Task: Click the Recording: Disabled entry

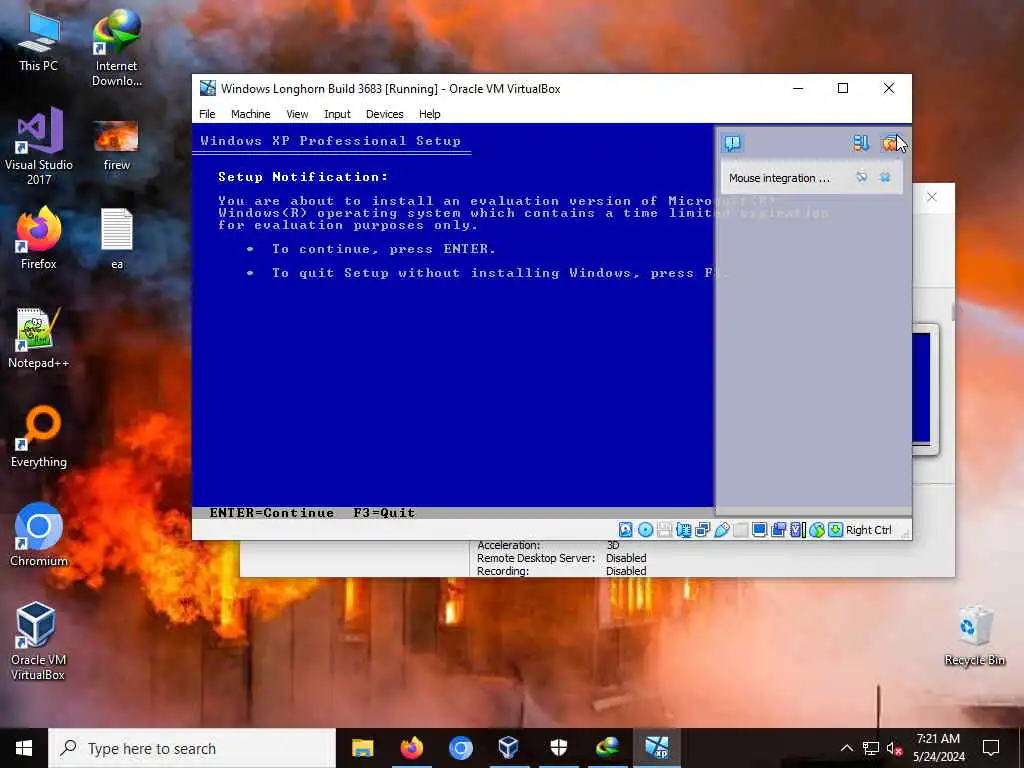Action: [x=562, y=571]
